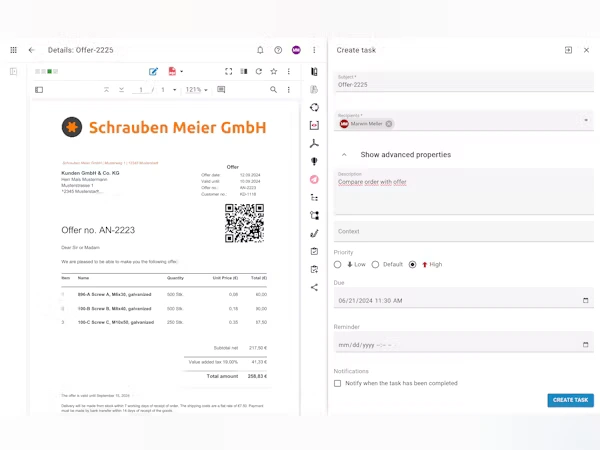Open the 121% zoom level dropdown

coord(196,90)
